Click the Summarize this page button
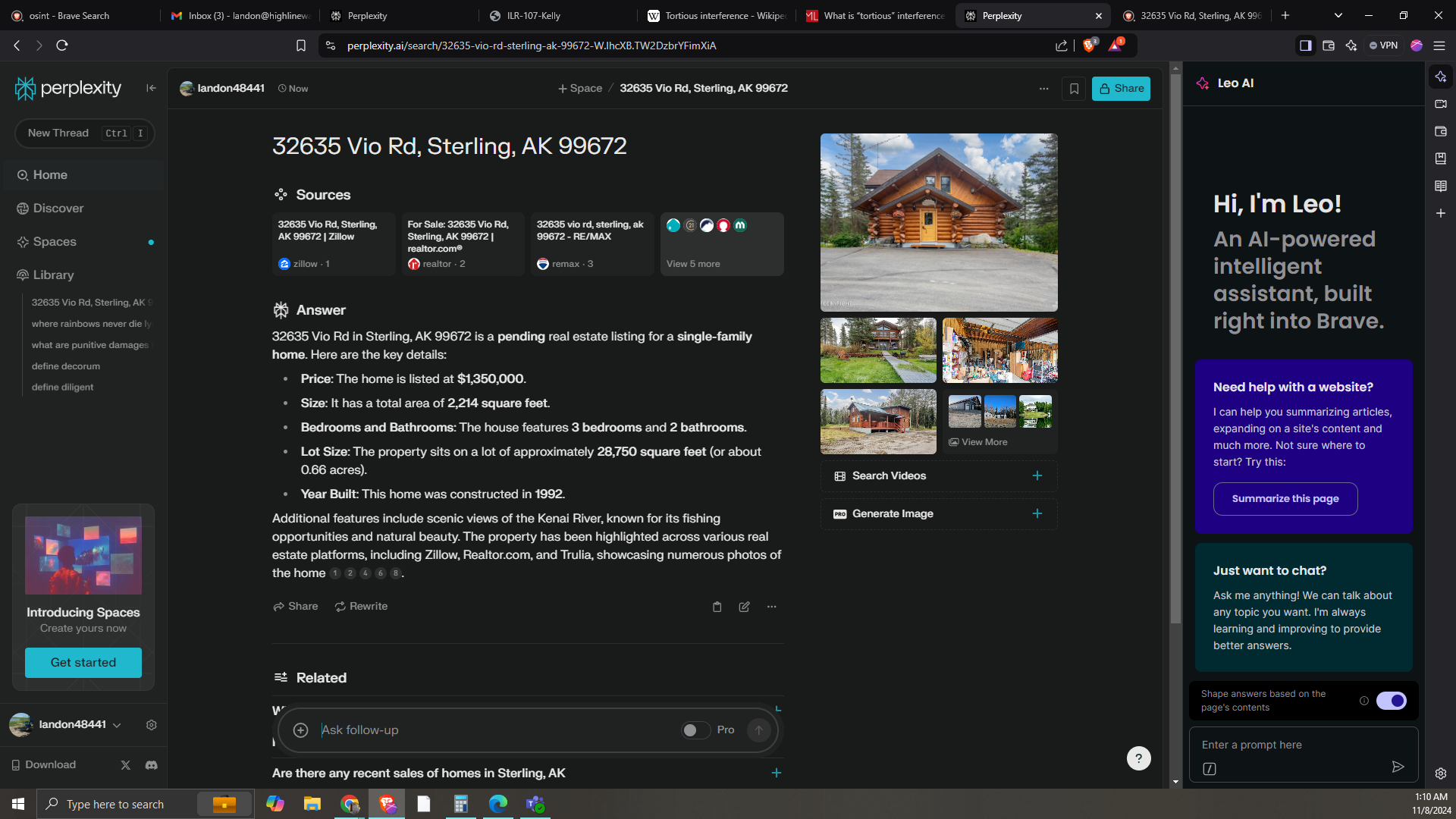Viewport: 1456px width, 819px height. click(x=1285, y=499)
